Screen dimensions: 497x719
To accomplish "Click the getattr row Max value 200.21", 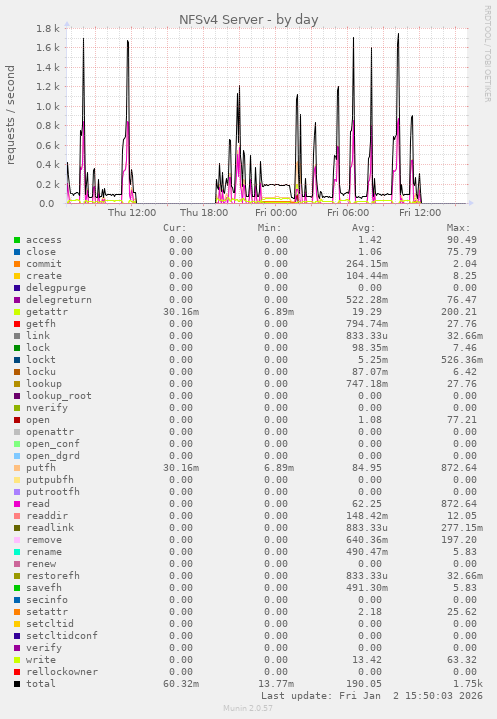I will 459,312.
